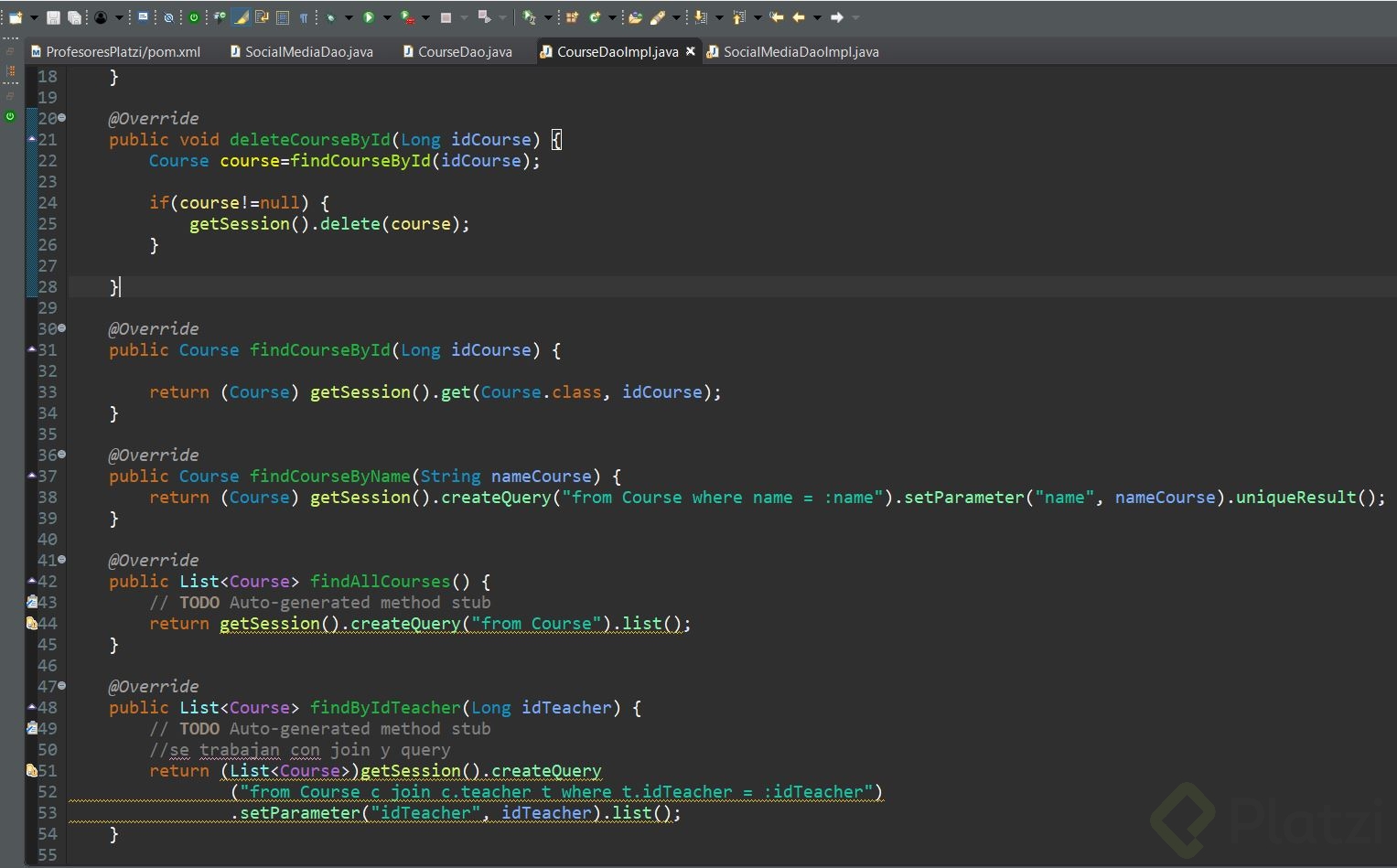Image resolution: width=1397 pixels, height=868 pixels.
Task: Click the Back navigation yellow arrow
Action: (x=799, y=17)
